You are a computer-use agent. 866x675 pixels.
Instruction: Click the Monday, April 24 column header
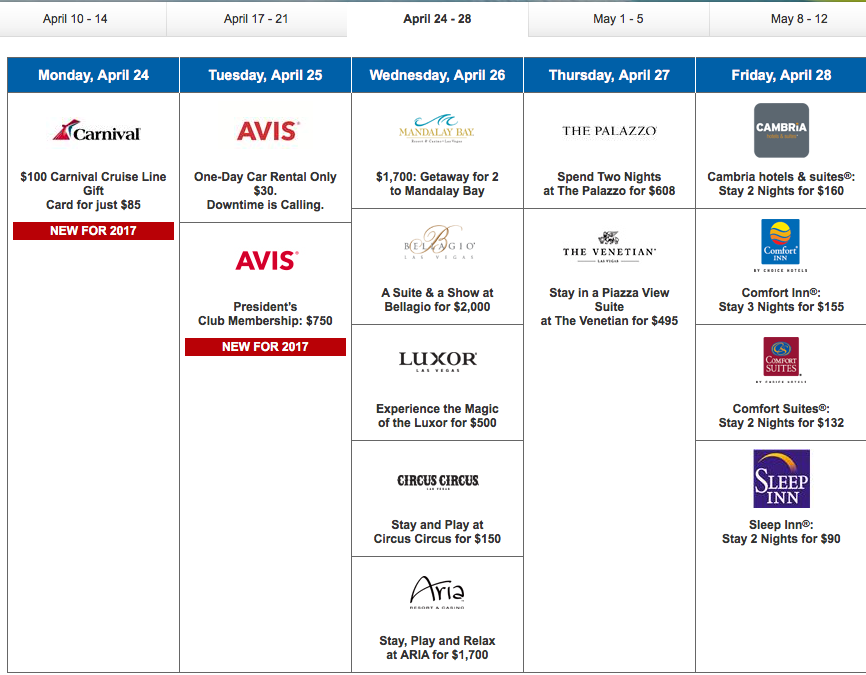[93, 75]
